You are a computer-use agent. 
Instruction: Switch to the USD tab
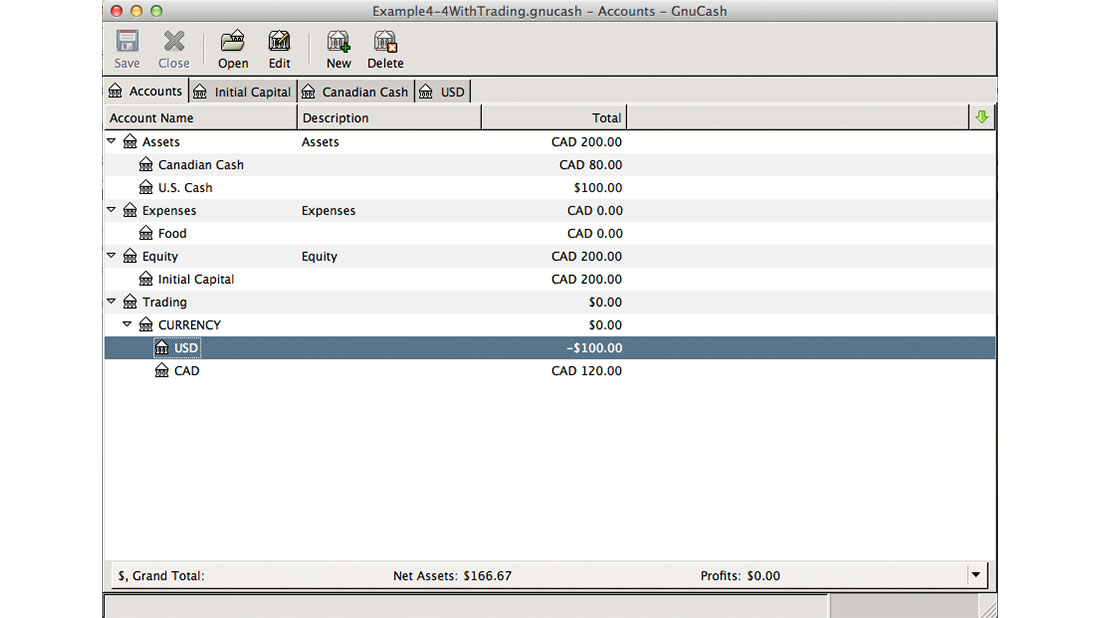point(443,92)
